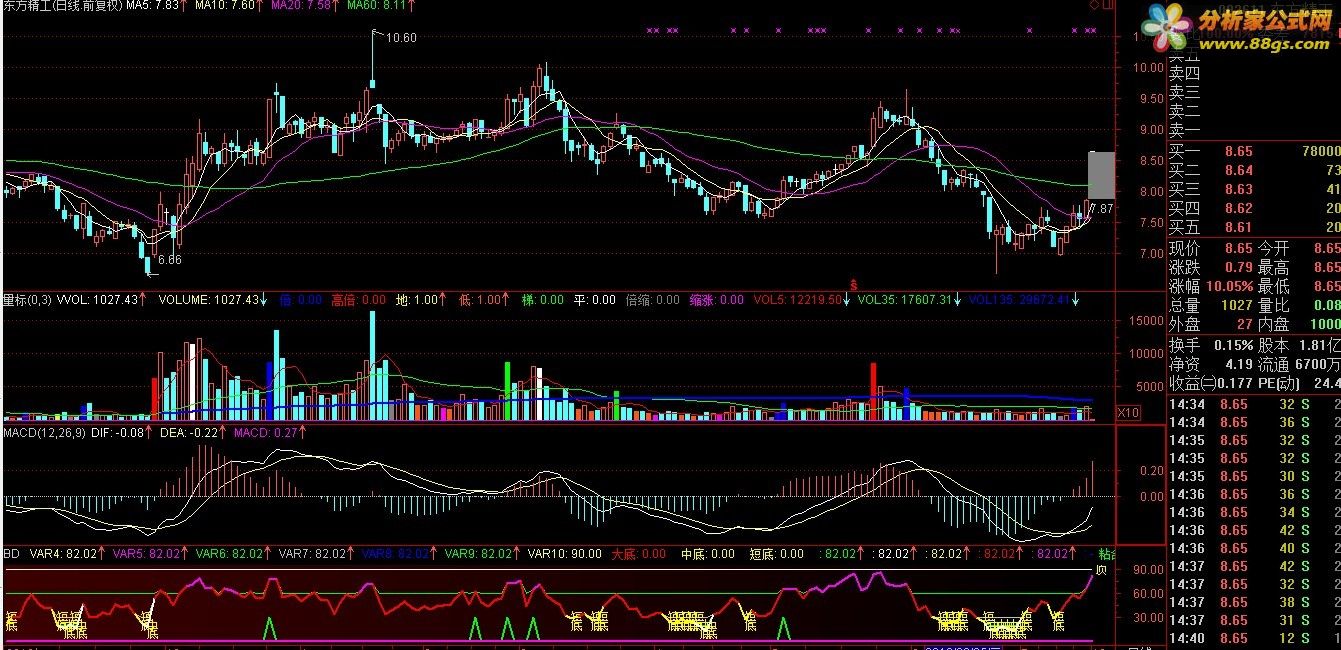The height and width of the screenshot is (650, 1341).
Task: Select the 14:36 trade row with volume 40
Action: (x=1254, y=548)
